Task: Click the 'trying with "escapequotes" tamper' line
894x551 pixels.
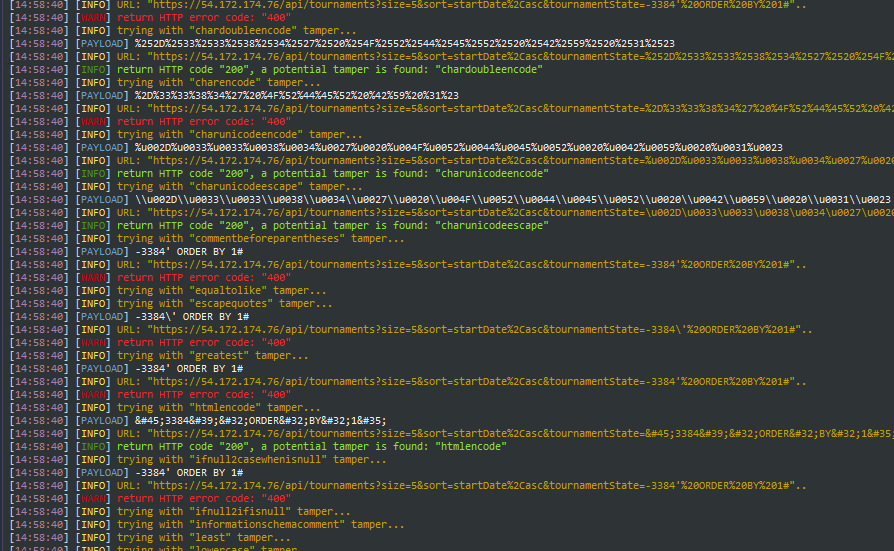Action: (x=171, y=303)
